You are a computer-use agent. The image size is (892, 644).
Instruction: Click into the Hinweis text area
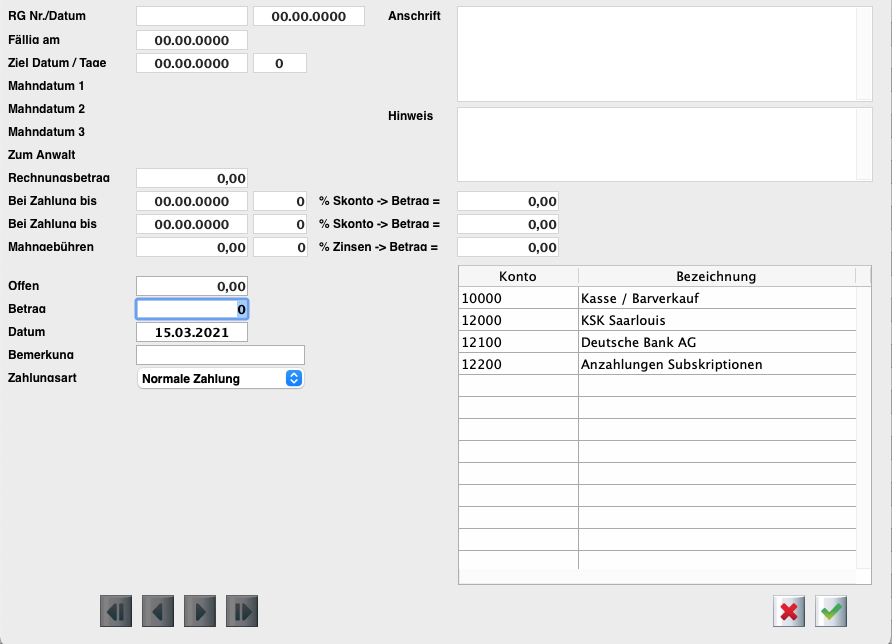(657, 144)
